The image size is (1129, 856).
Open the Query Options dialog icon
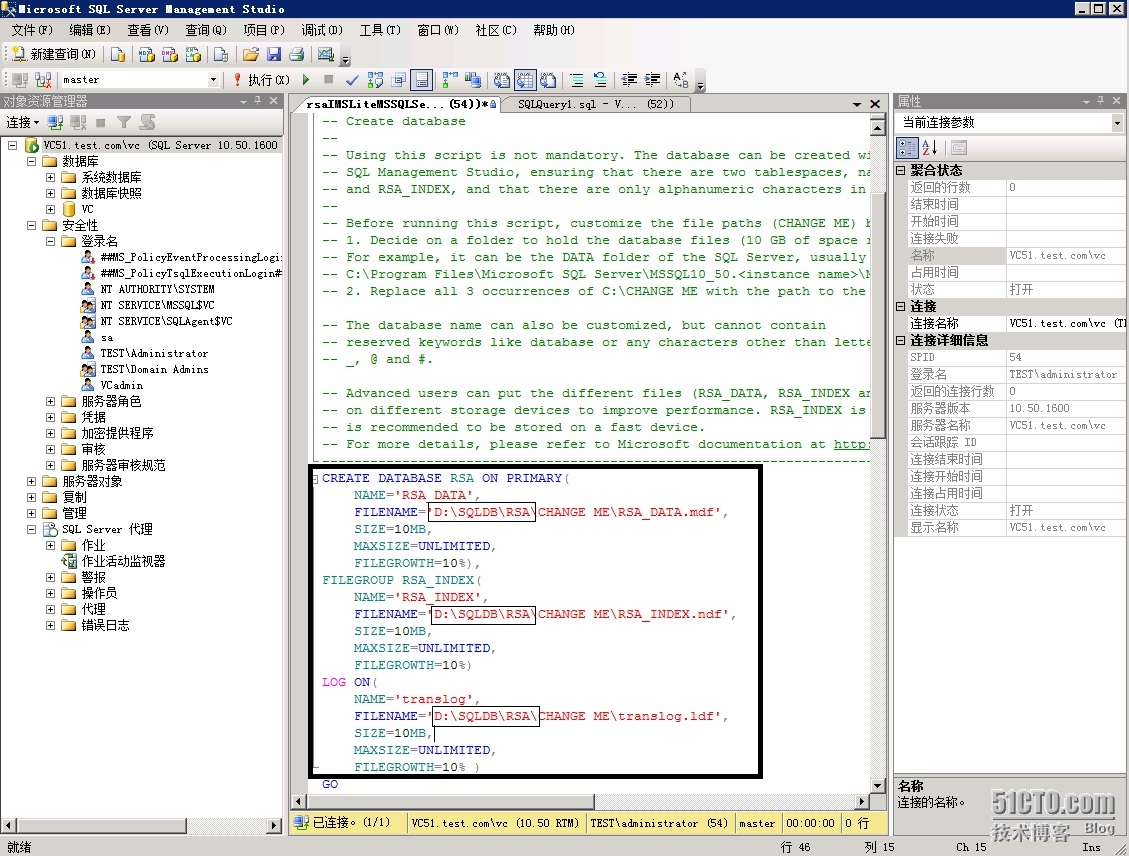399,80
